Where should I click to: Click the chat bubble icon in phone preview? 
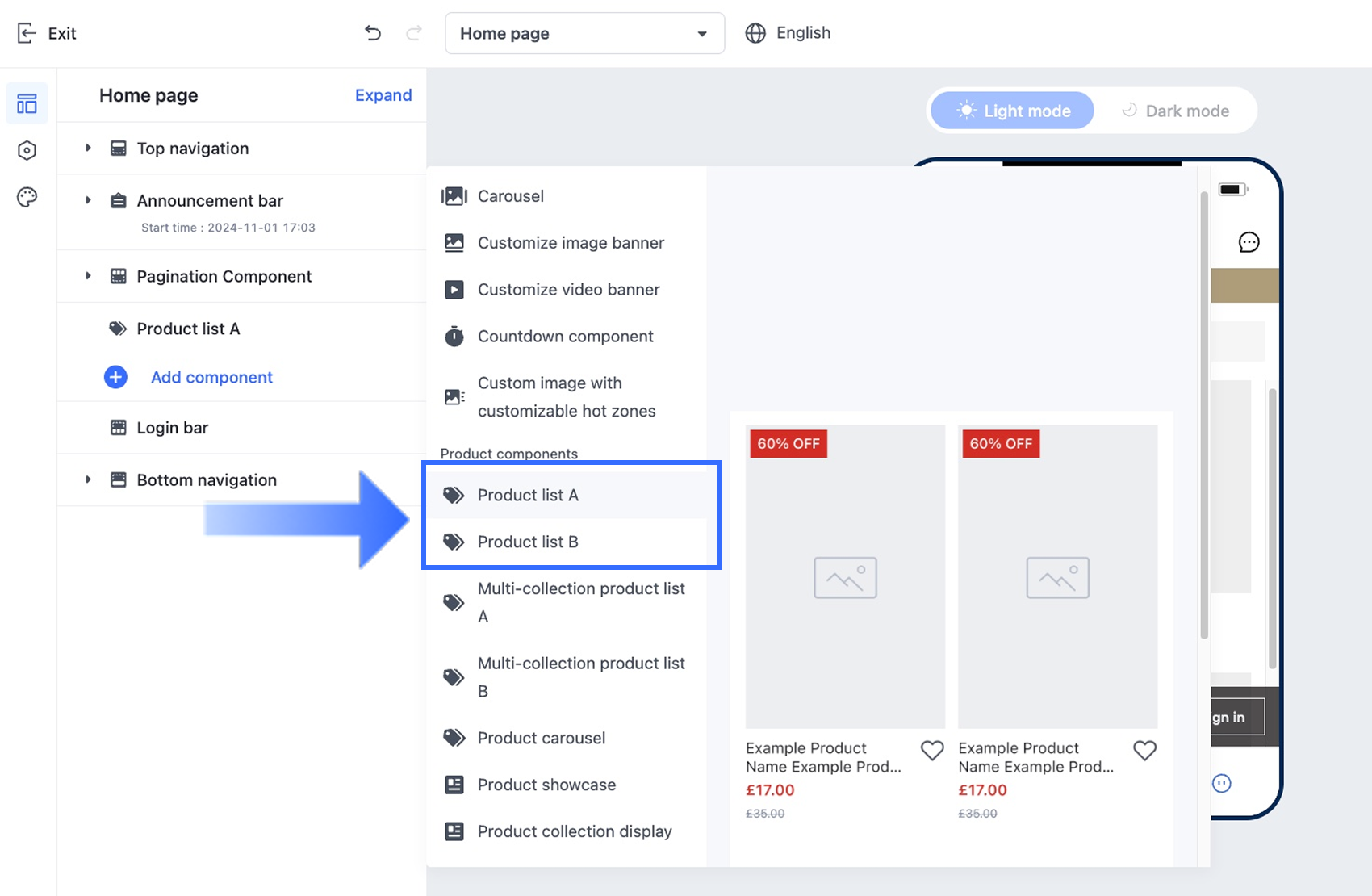pyautogui.click(x=1249, y=242)
